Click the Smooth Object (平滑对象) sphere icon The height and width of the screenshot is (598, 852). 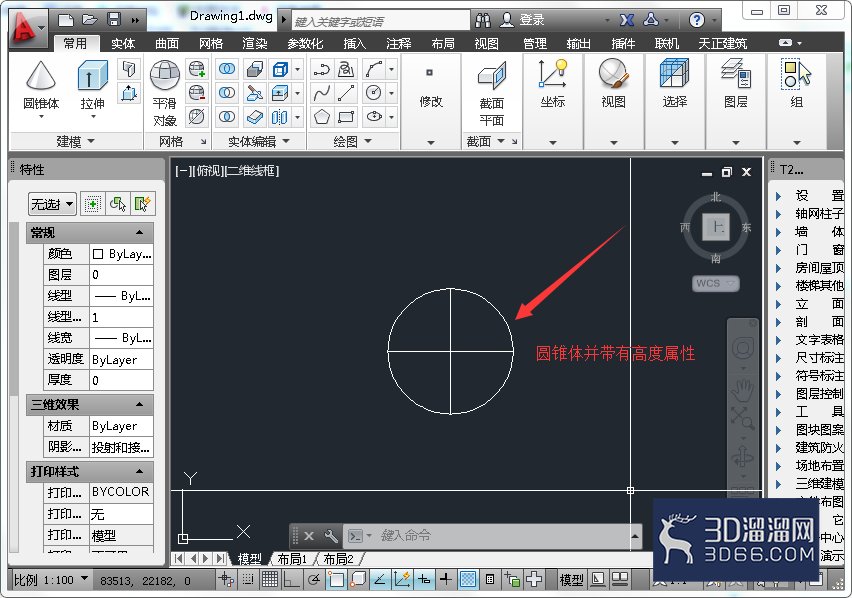(165, 74)
